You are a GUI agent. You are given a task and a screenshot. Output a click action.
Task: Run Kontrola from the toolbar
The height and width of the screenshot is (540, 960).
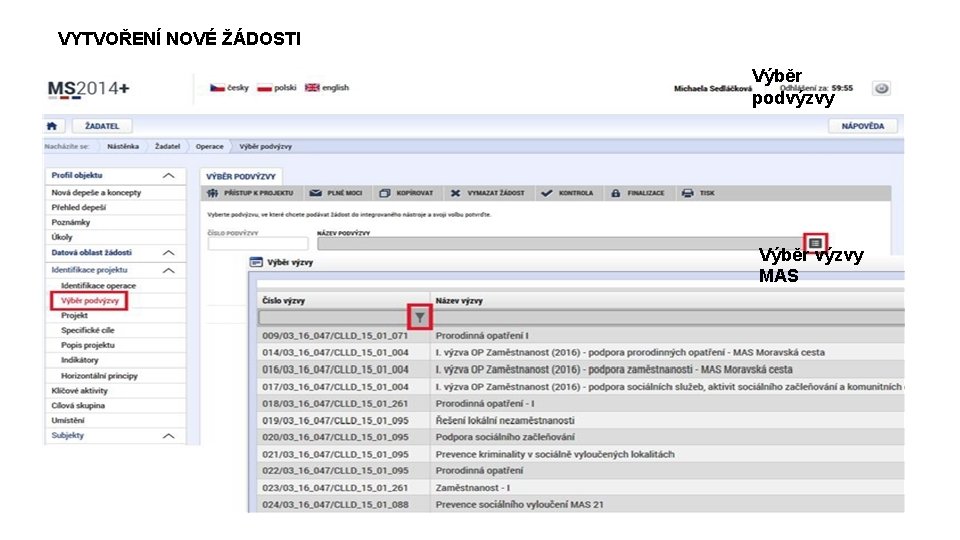pyautogui.click(x=567, y=193)
